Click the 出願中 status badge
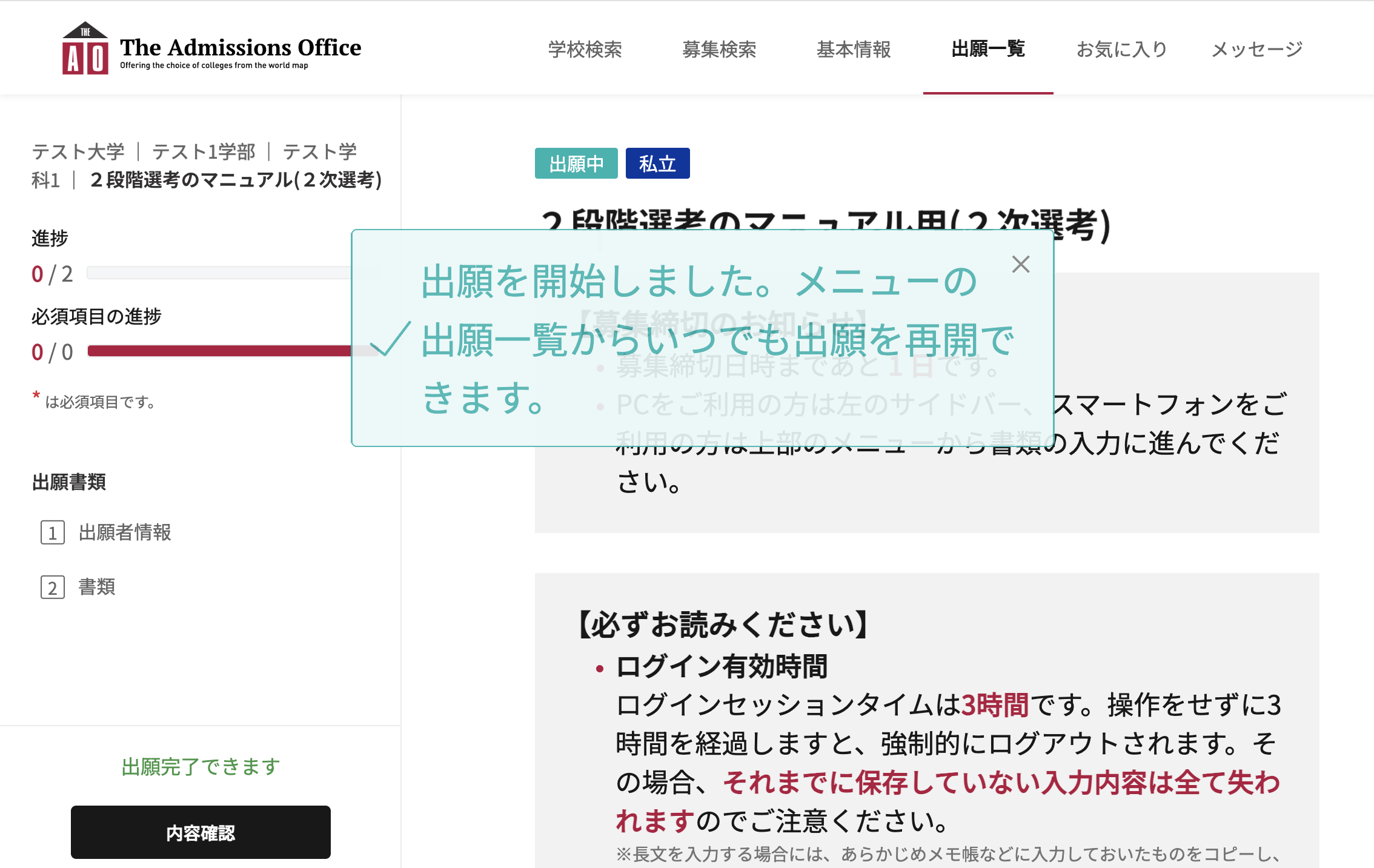This screenshot has height=868, width=1374. tap(576, 164)
